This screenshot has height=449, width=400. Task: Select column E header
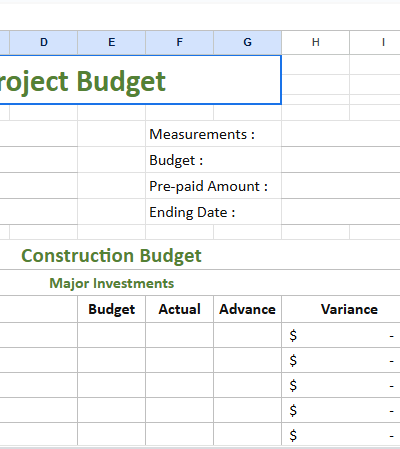click(112, 42)
